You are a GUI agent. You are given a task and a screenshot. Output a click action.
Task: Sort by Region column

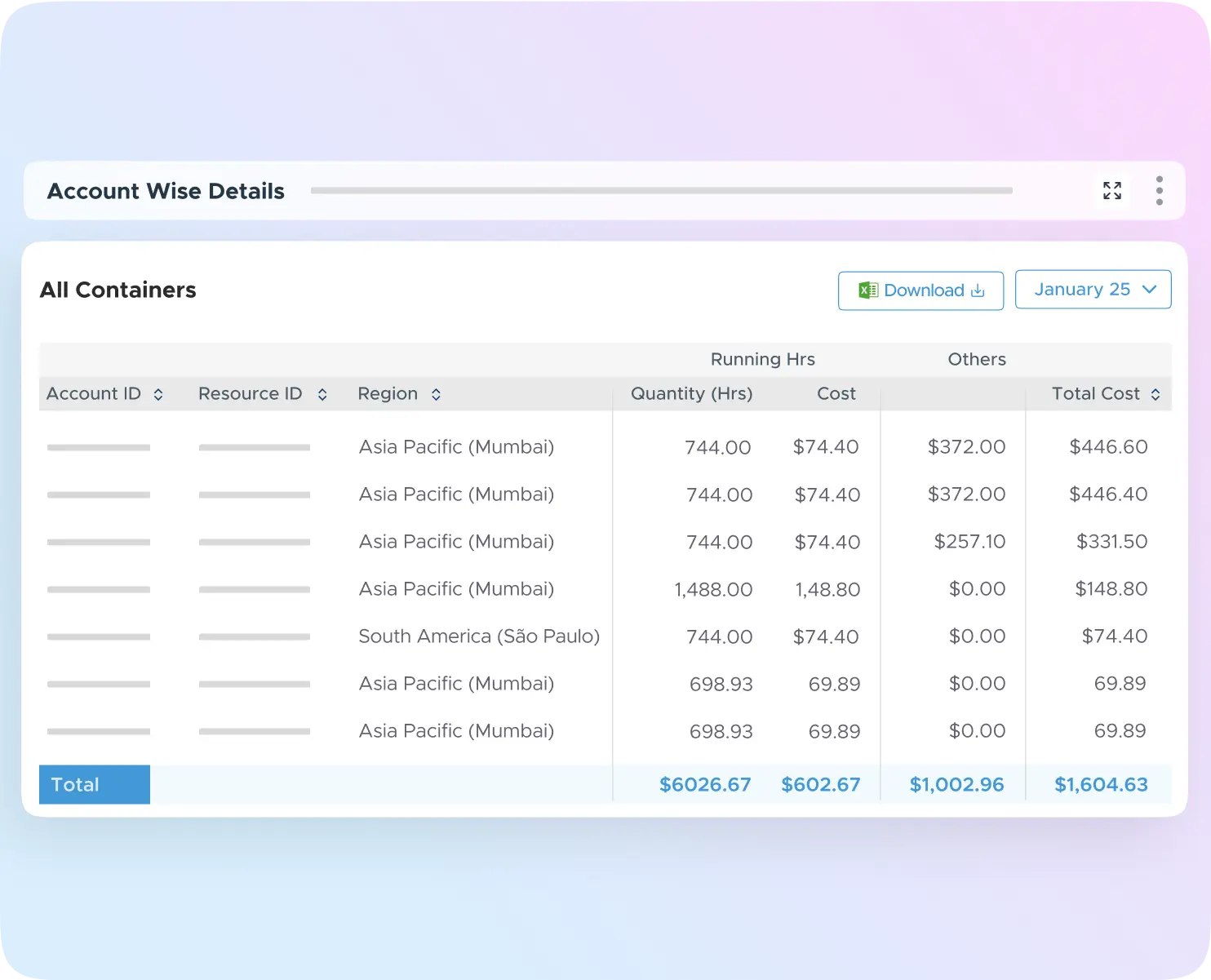tap(436, 394)
